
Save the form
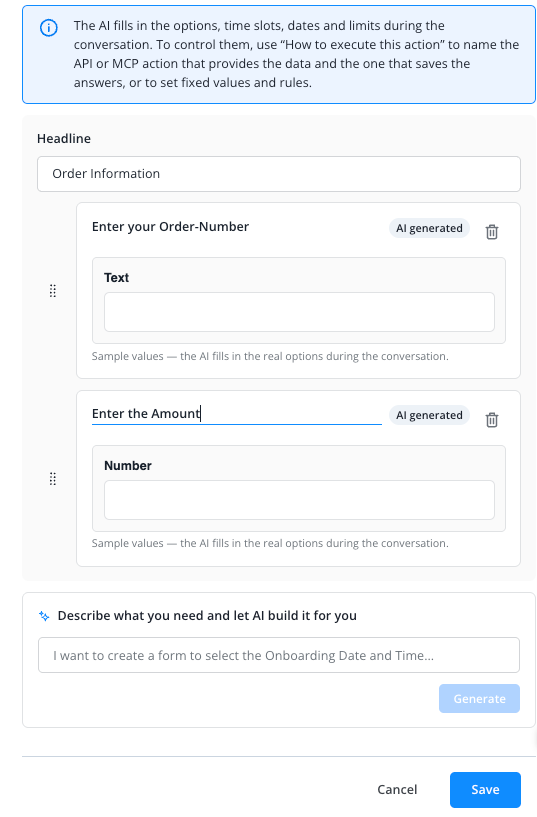[x=485, y=790]
